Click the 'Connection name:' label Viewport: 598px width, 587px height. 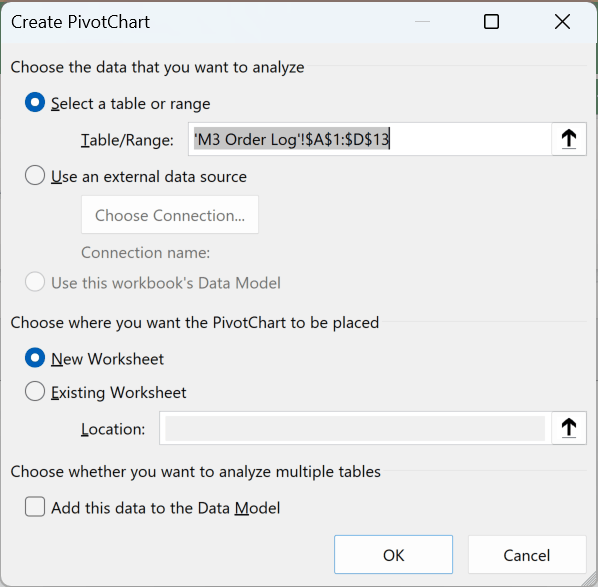[x=145, y=252]
